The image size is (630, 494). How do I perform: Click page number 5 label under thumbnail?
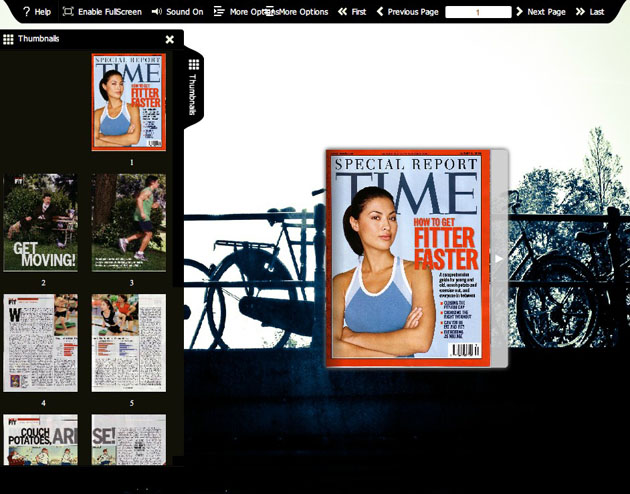point(131,403)
